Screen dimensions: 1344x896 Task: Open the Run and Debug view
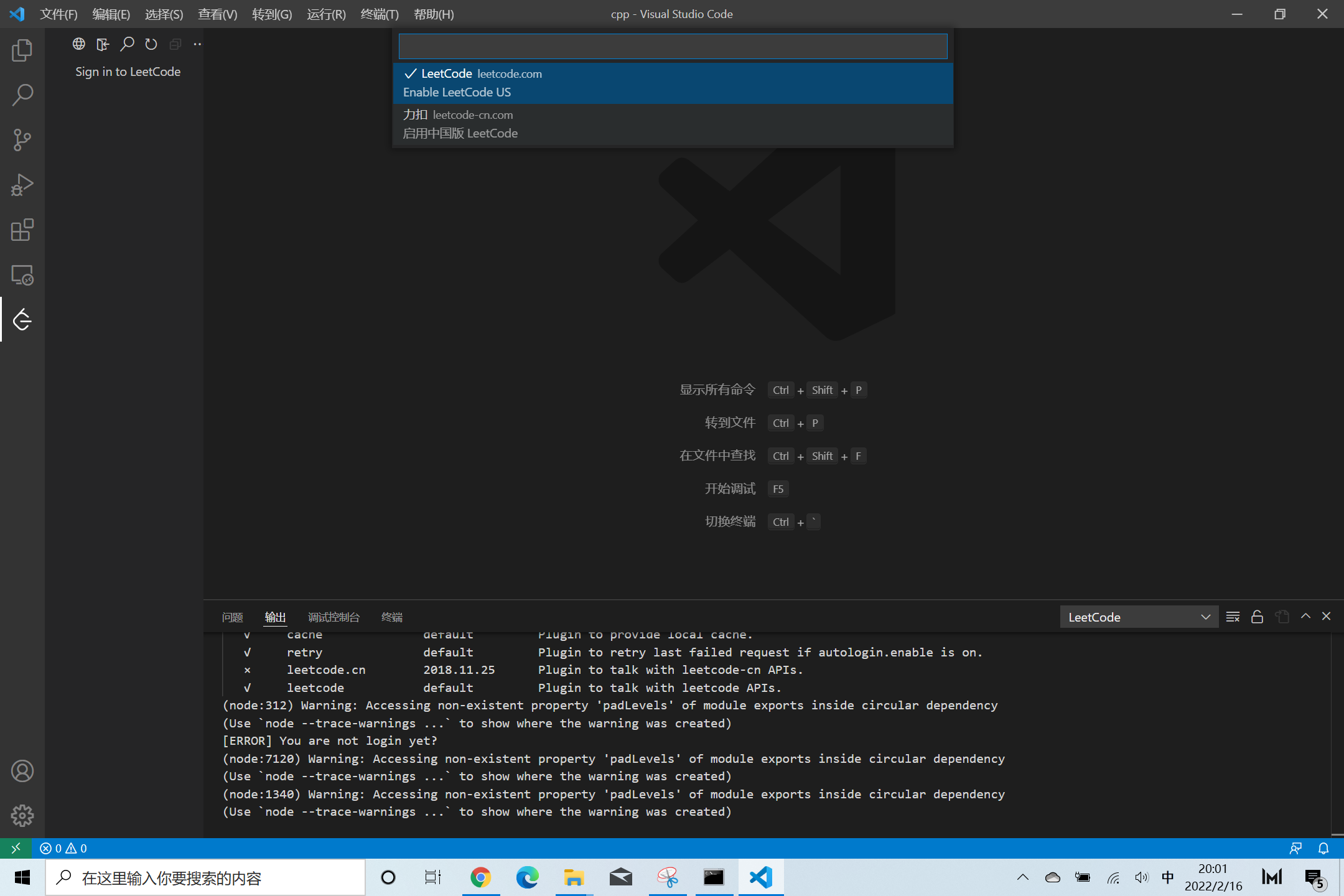click(22, 185)
